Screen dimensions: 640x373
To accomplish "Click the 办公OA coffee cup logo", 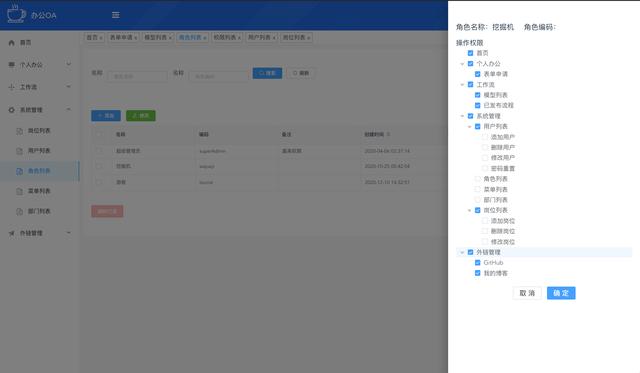I will pos(16,14).
